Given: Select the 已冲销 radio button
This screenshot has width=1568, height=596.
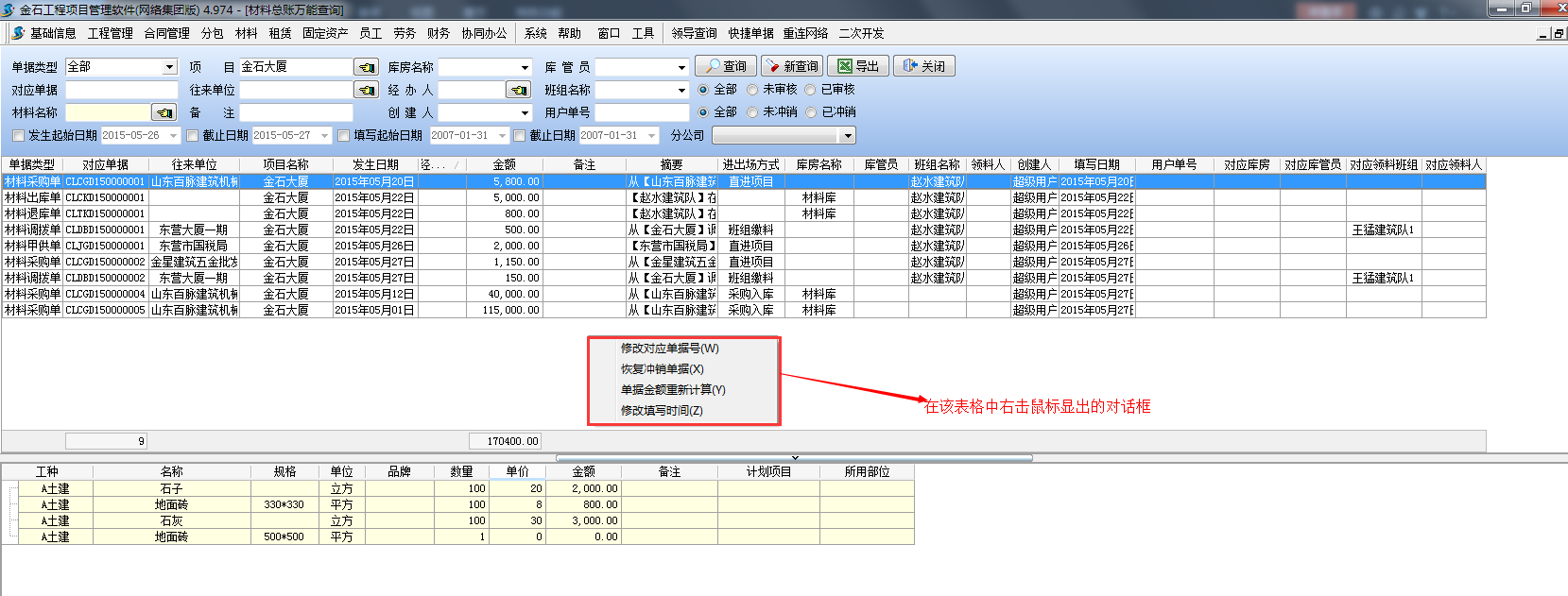Looking at the screenshot, I should coord(811,112).
